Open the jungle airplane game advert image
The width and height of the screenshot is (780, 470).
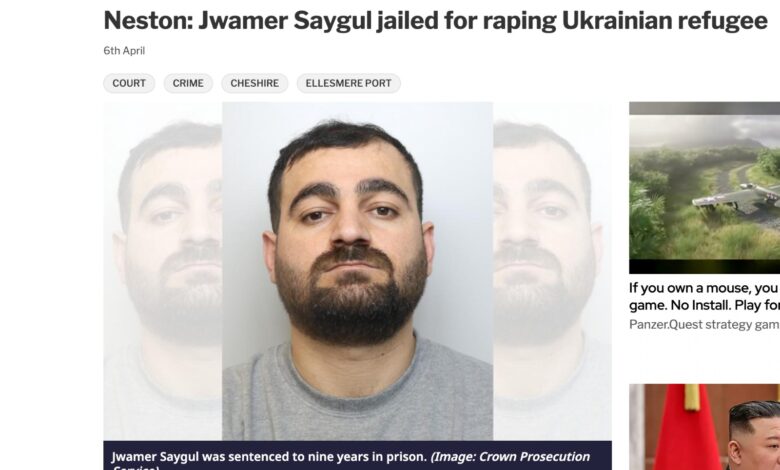(704, 188)
